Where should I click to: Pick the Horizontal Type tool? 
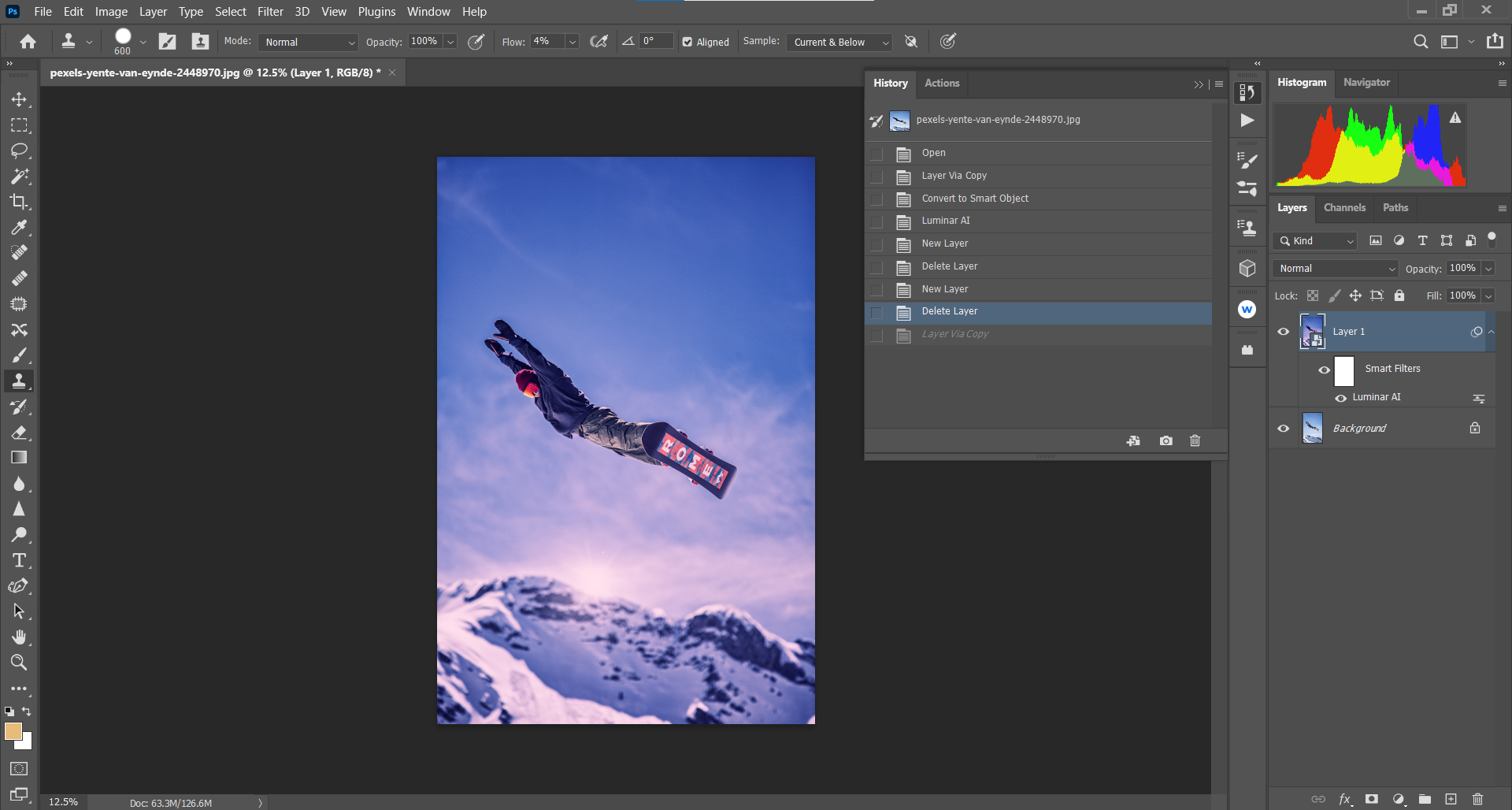click(20, 560)
